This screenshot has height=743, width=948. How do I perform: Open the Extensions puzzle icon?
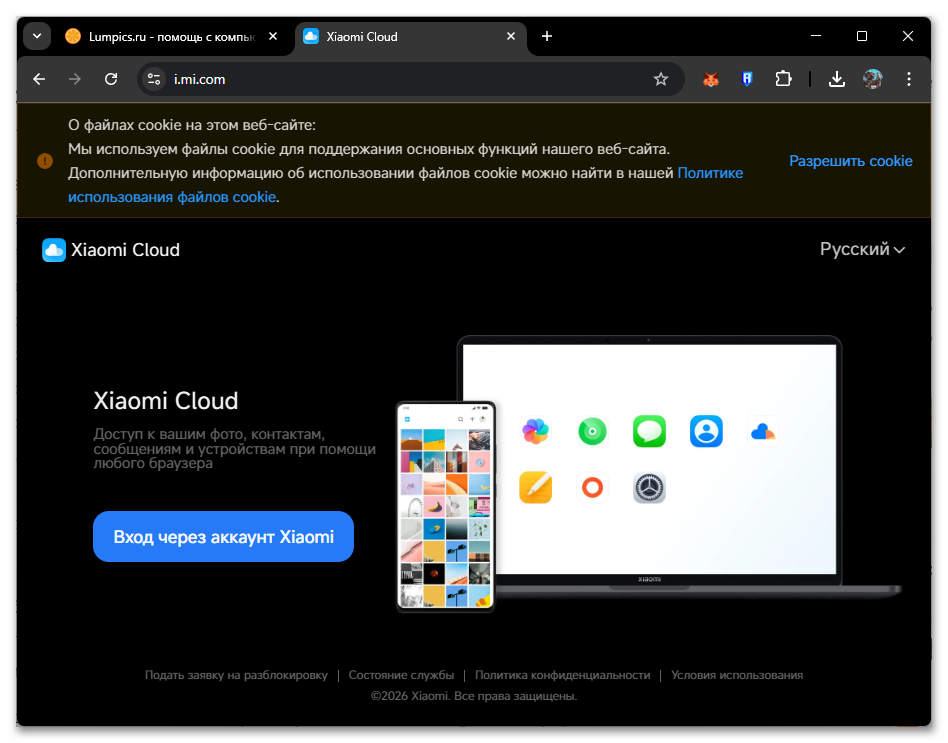pyautogui.click(x=784, y=79)
